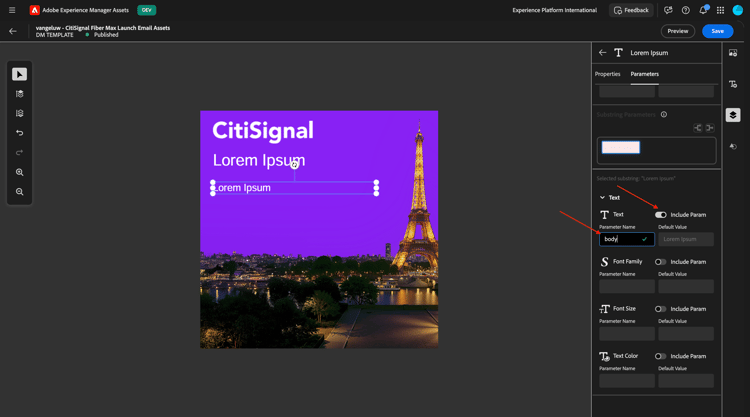Click the Font Family Parameter Name field
Screen dimensions: 750x417
coord(627,286)
